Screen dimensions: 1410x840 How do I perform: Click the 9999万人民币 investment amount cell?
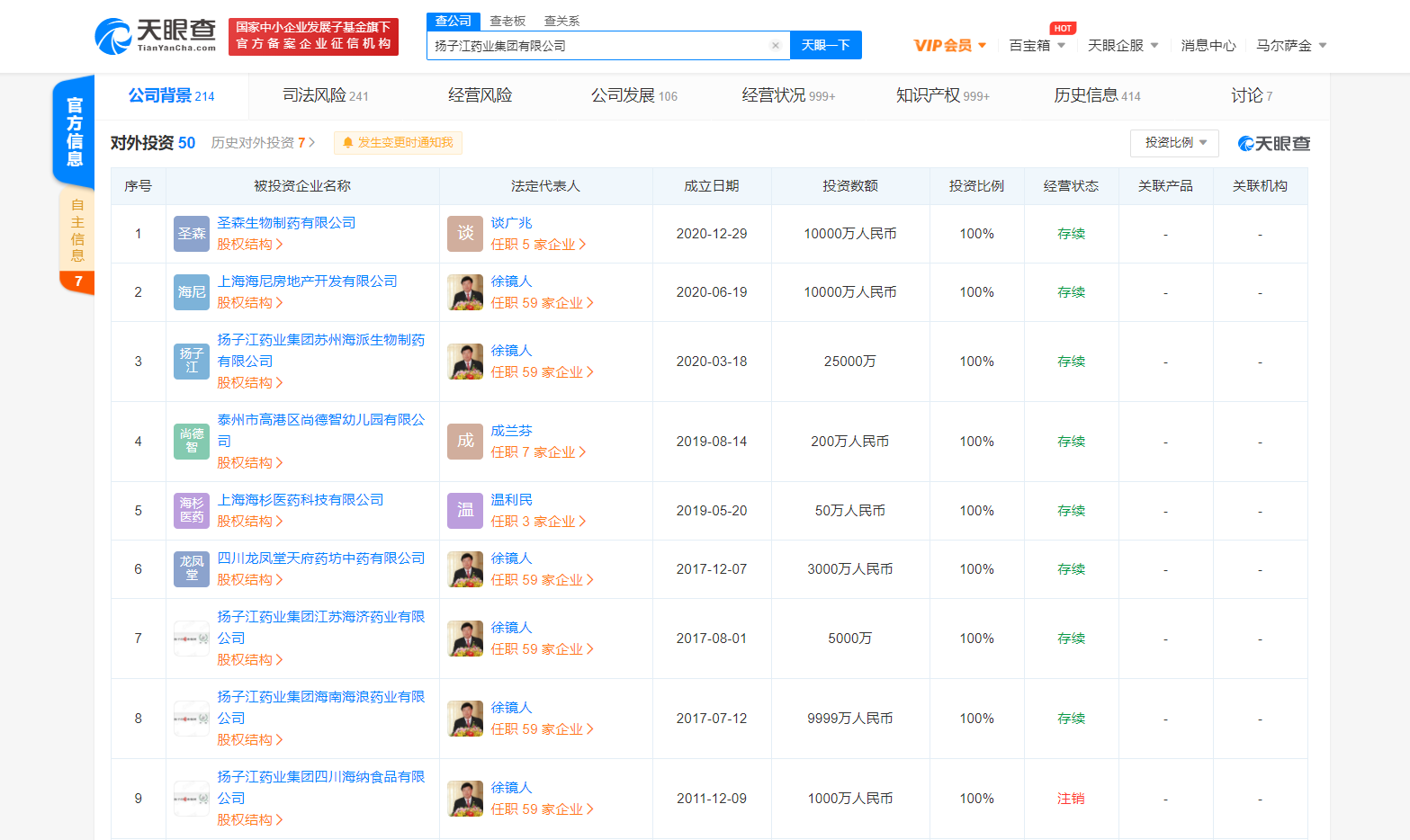point(849,719)
